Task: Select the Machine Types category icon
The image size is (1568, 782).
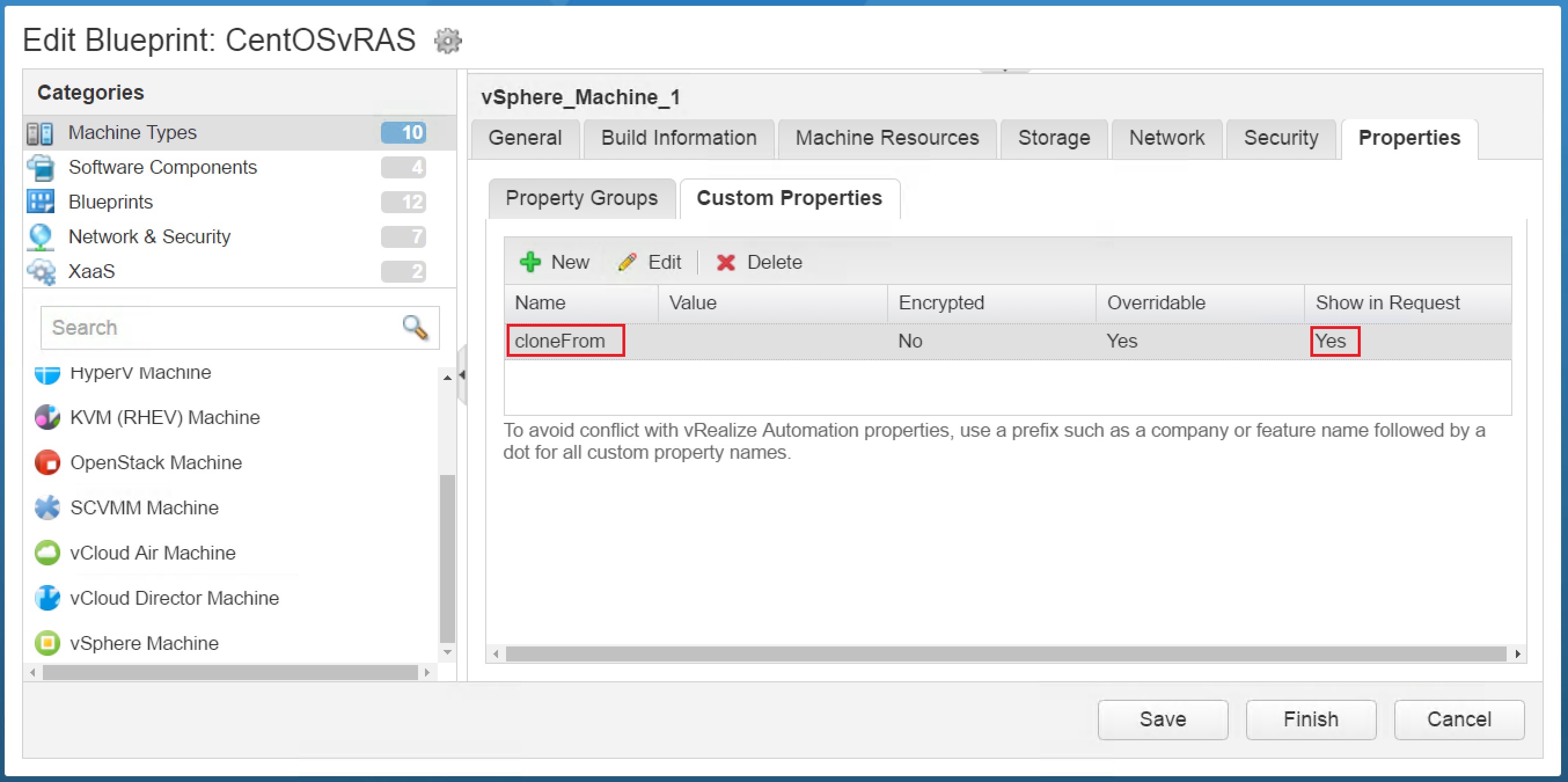Action: click(40, 133)
